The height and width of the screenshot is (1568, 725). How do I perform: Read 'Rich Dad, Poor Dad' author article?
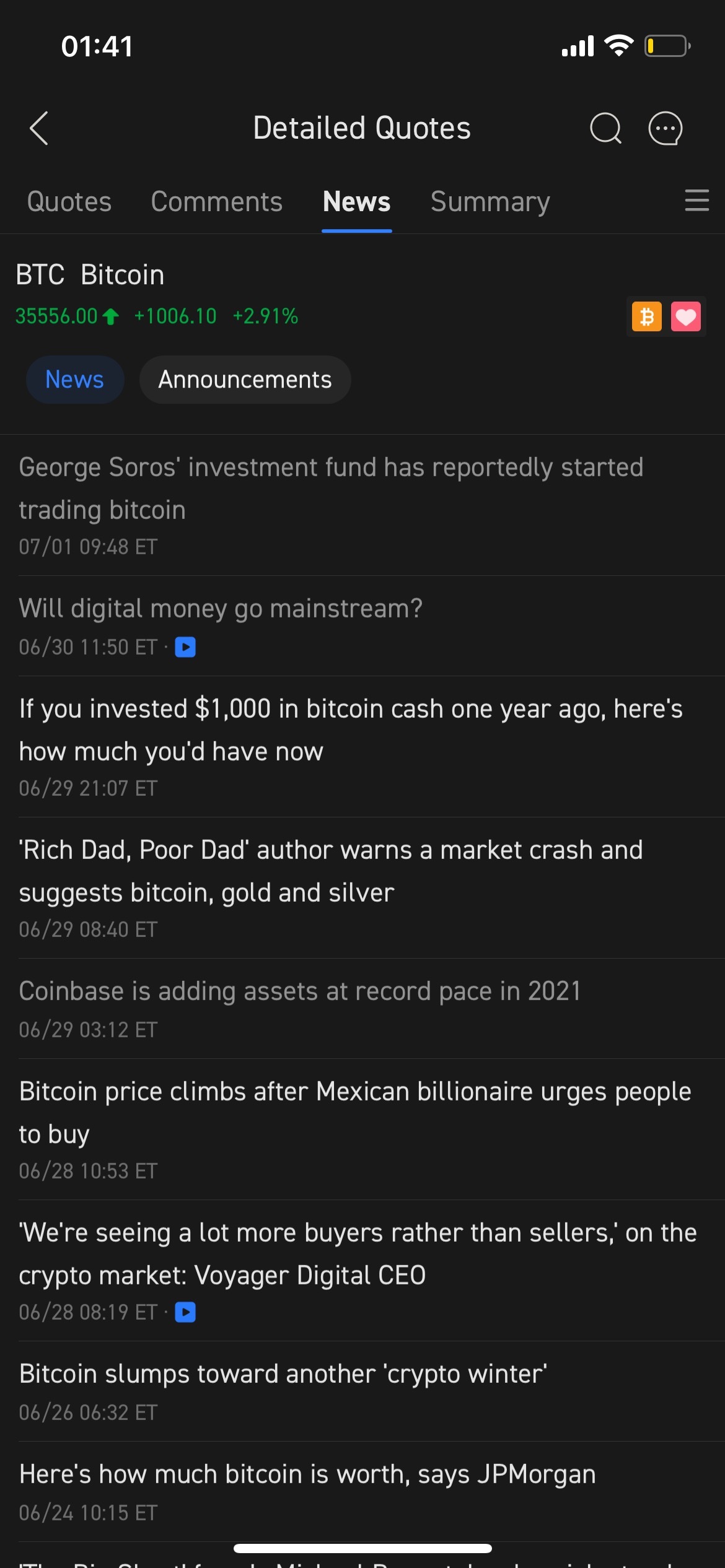pos(331,871)
